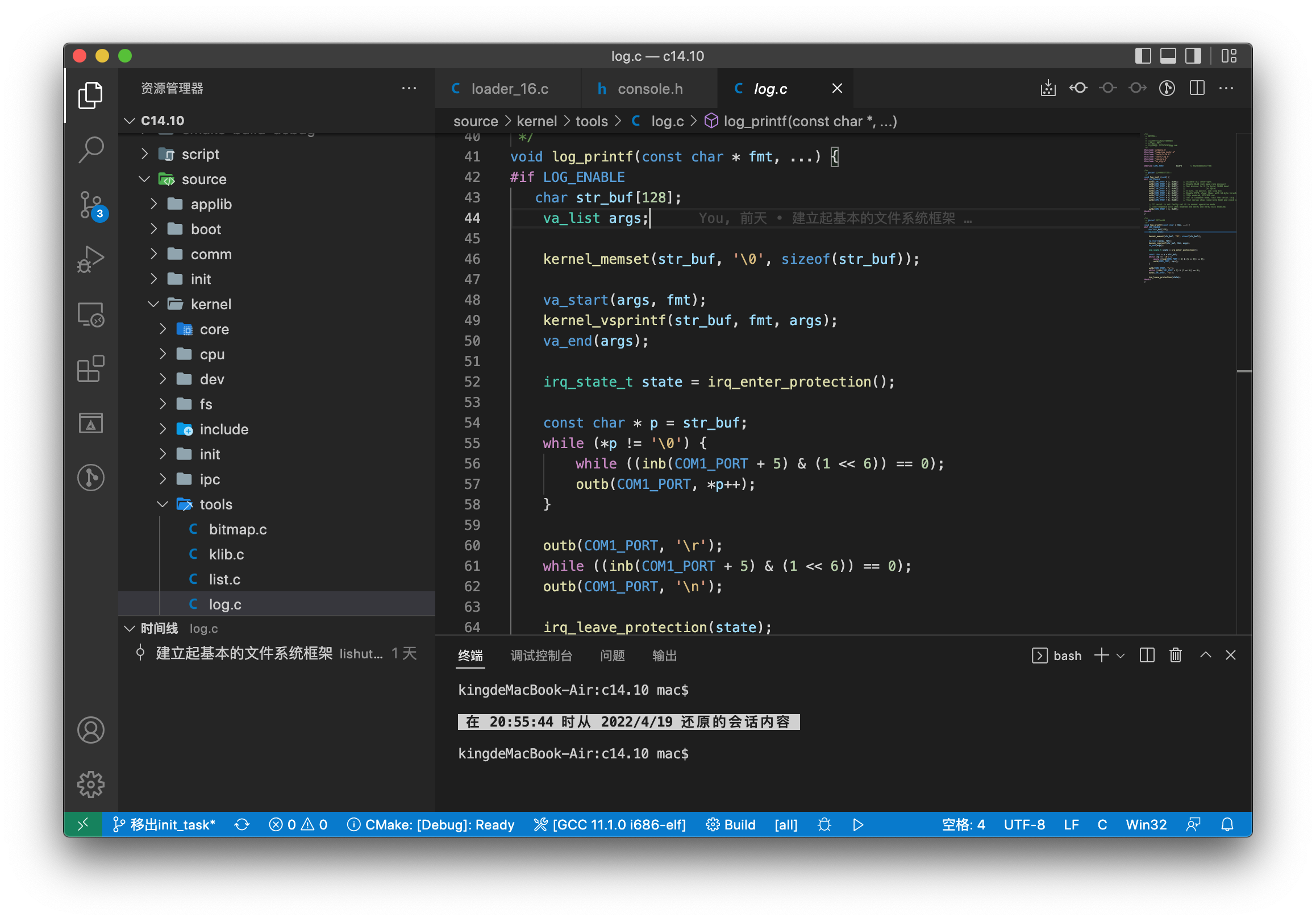Switch to the console.h tab
This screenshot has height=921, width=1316.
649,88
